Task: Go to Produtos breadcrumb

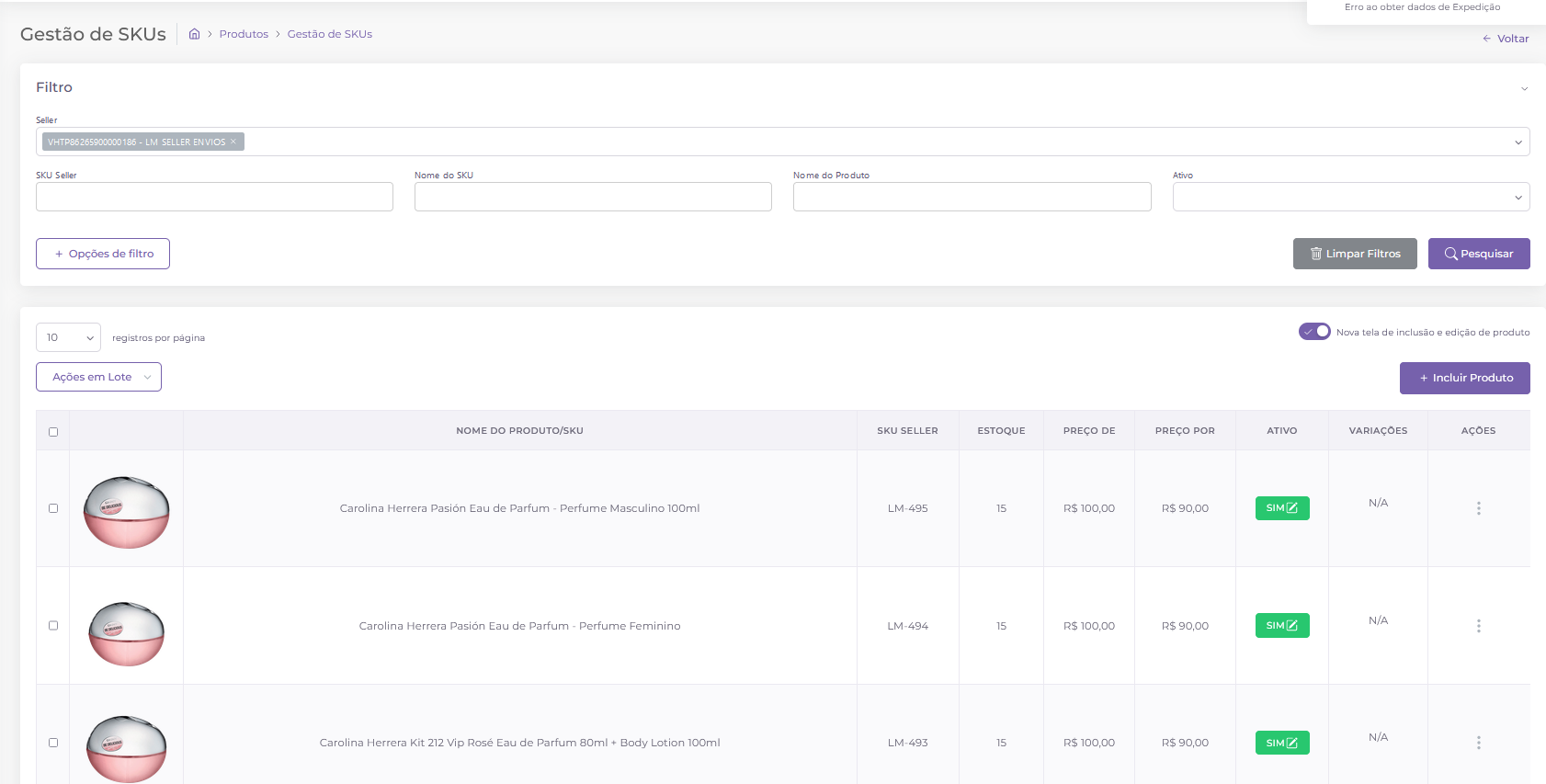Action: coord(244,34)
